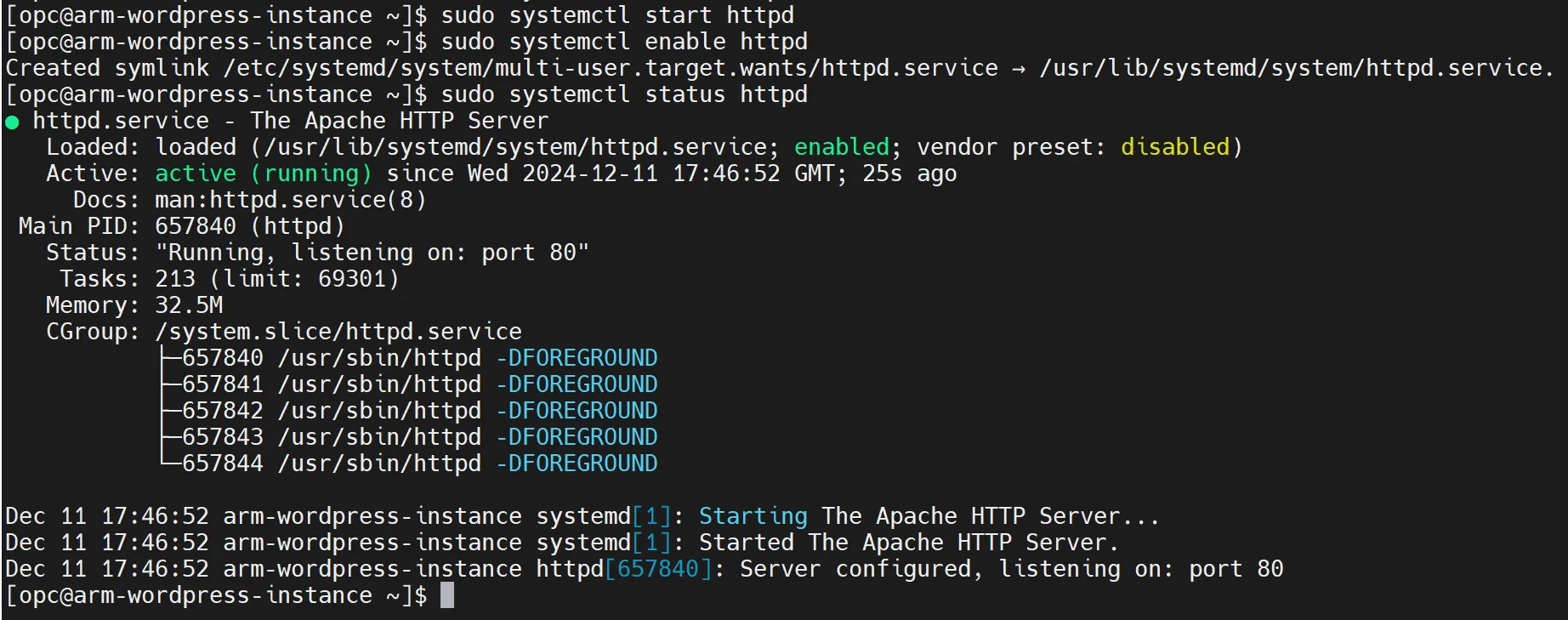1568x620 pixels.
Task: Click the cursor block at the last prompt
Action: (x=447, y=595)
